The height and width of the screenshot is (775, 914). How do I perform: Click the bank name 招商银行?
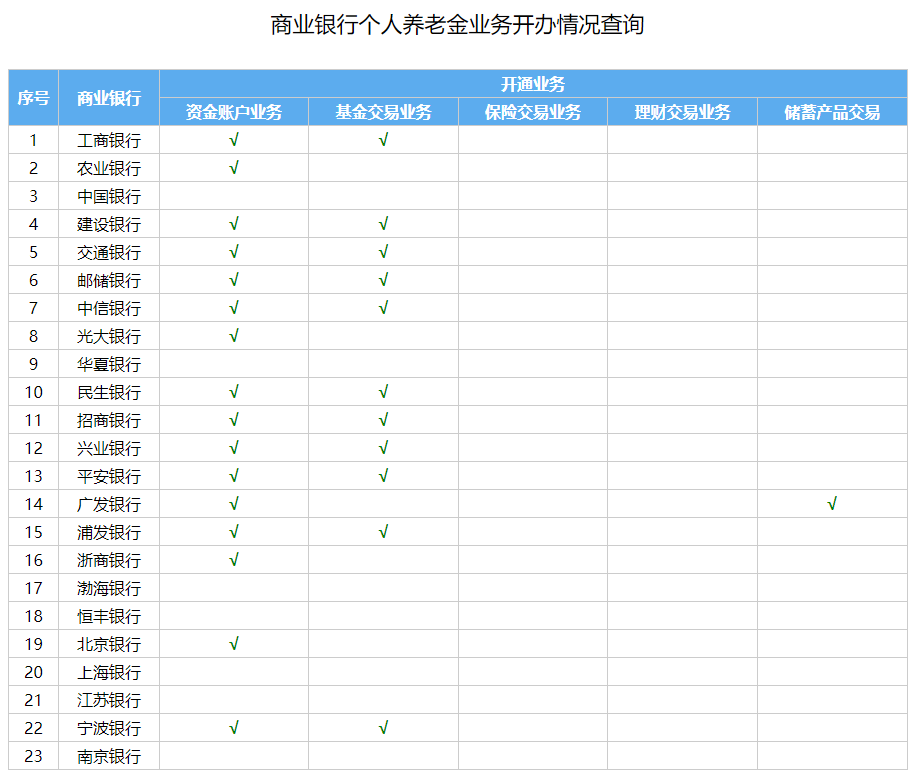[x=109, y=420]
